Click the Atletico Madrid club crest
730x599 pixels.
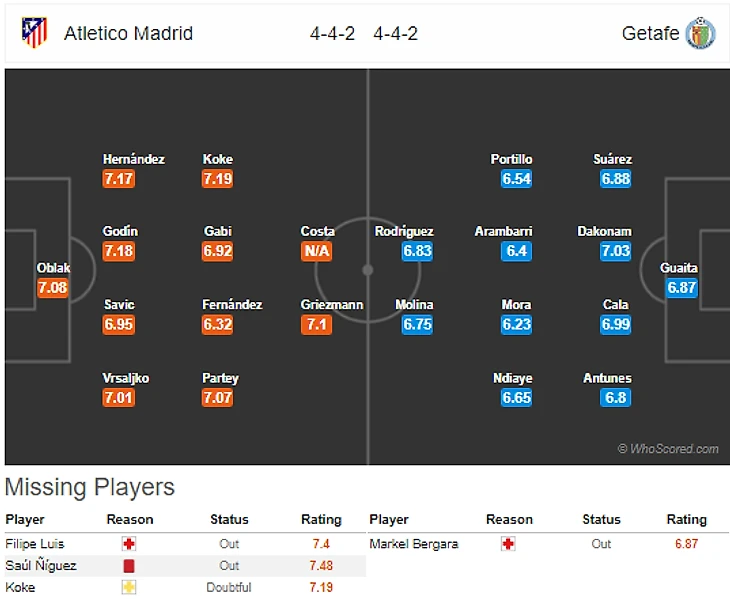coord(34,33)
